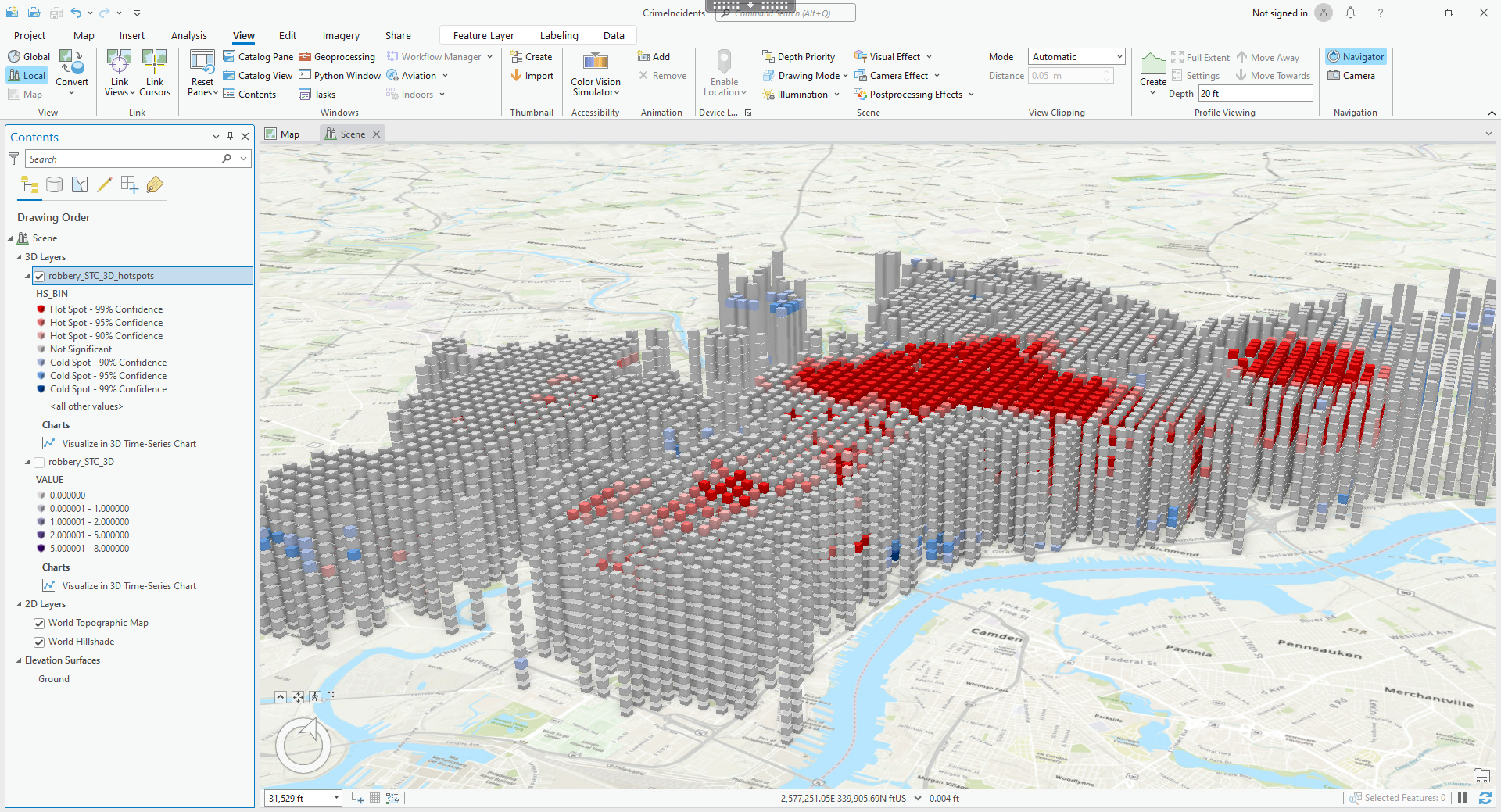Open the Catalog Pane
This screenshot has height=812, width=1501.
pos(258,57)
